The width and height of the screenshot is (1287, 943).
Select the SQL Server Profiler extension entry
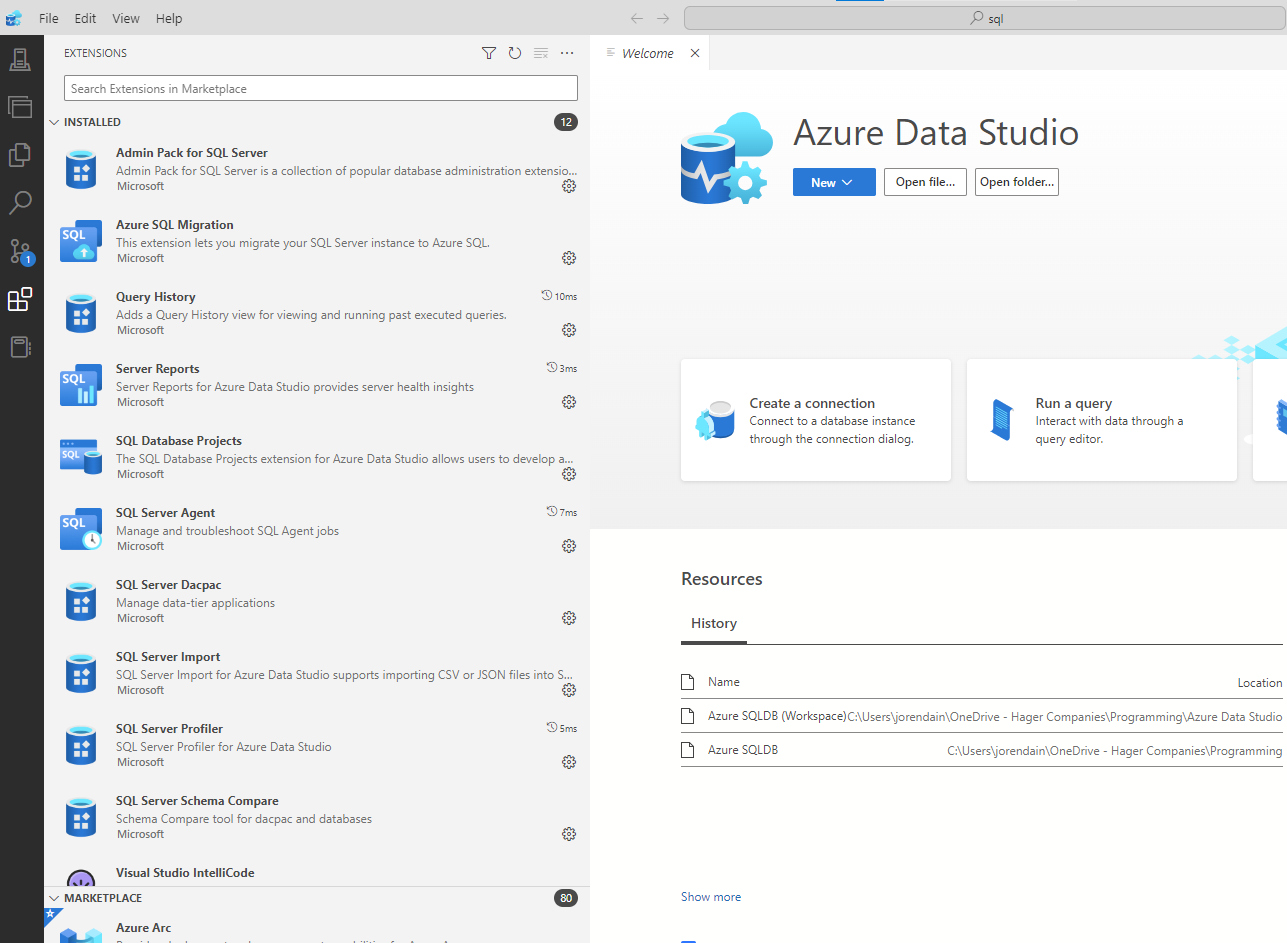pos(317,745)
